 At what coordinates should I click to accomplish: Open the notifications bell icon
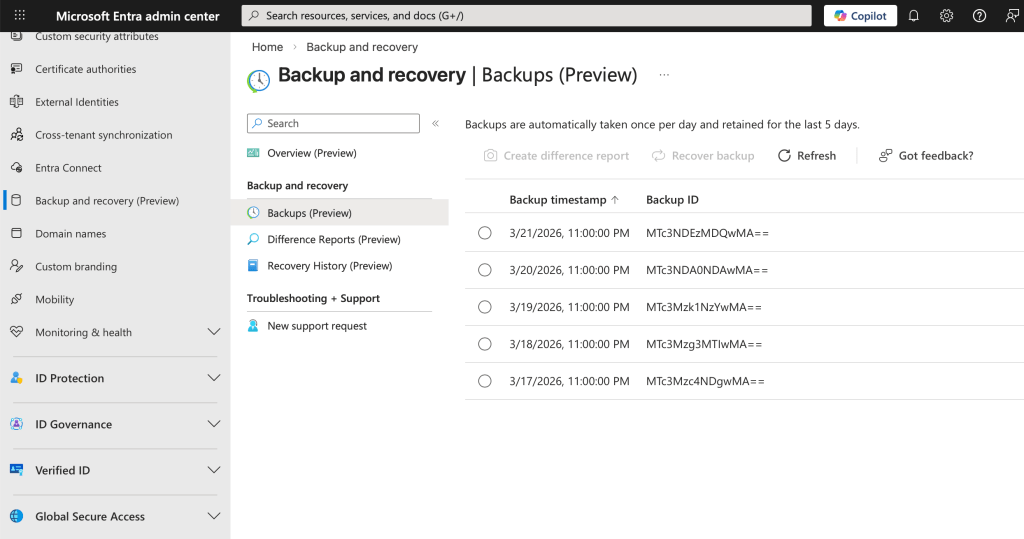click(913, 16)
